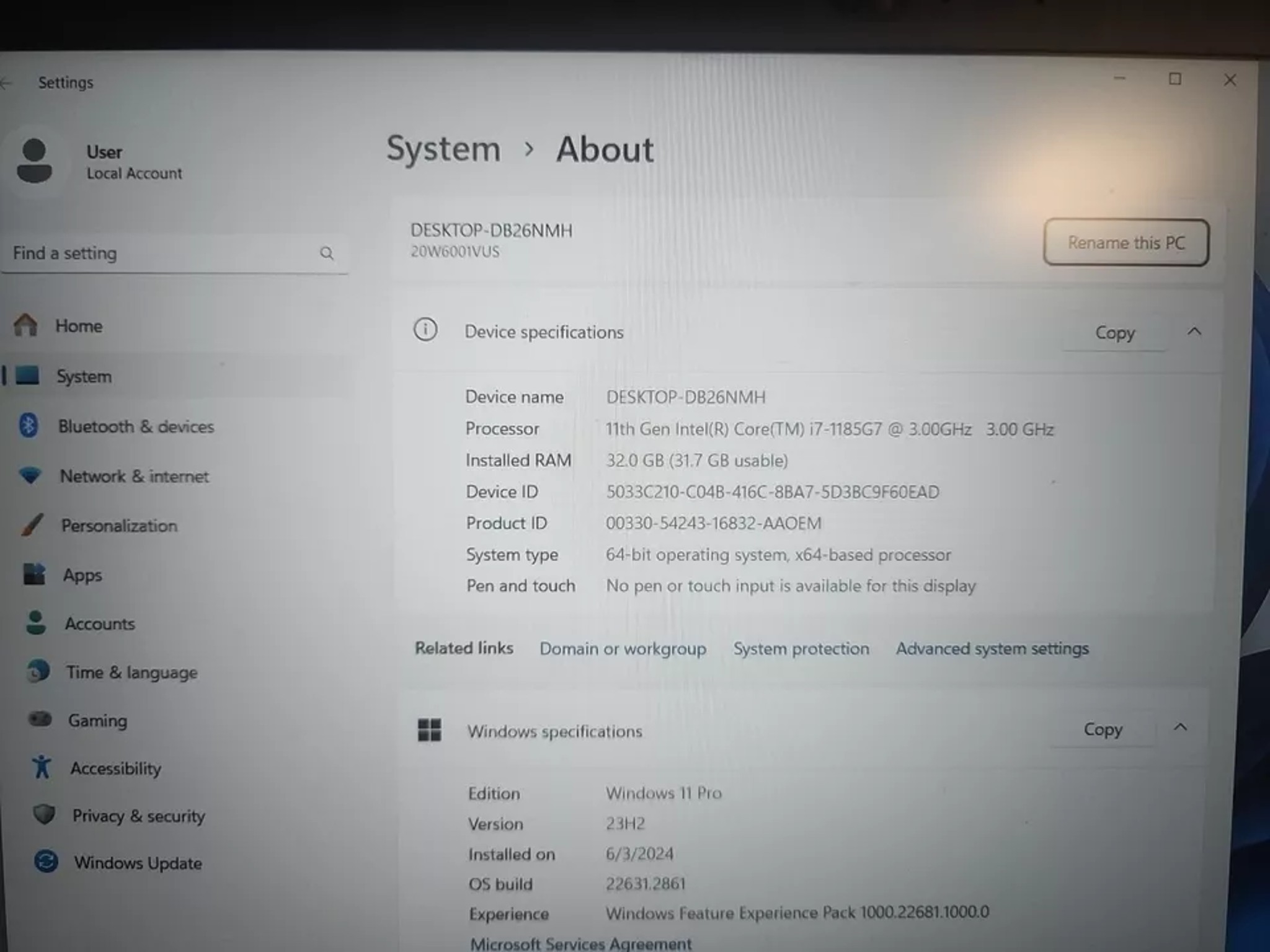The image size is (1270, 952).
Task: Copy the Windows specifications
Action: pyautogui.click(x=1103, y=729)
